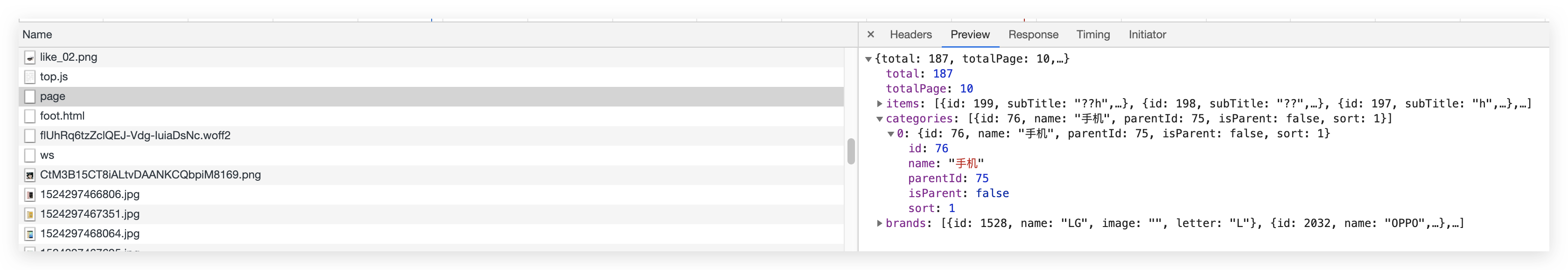Image resolution: width=1568 pixels, height=270 pixels.
Task: Switch to the Headers tab
Action: (910, 35)
